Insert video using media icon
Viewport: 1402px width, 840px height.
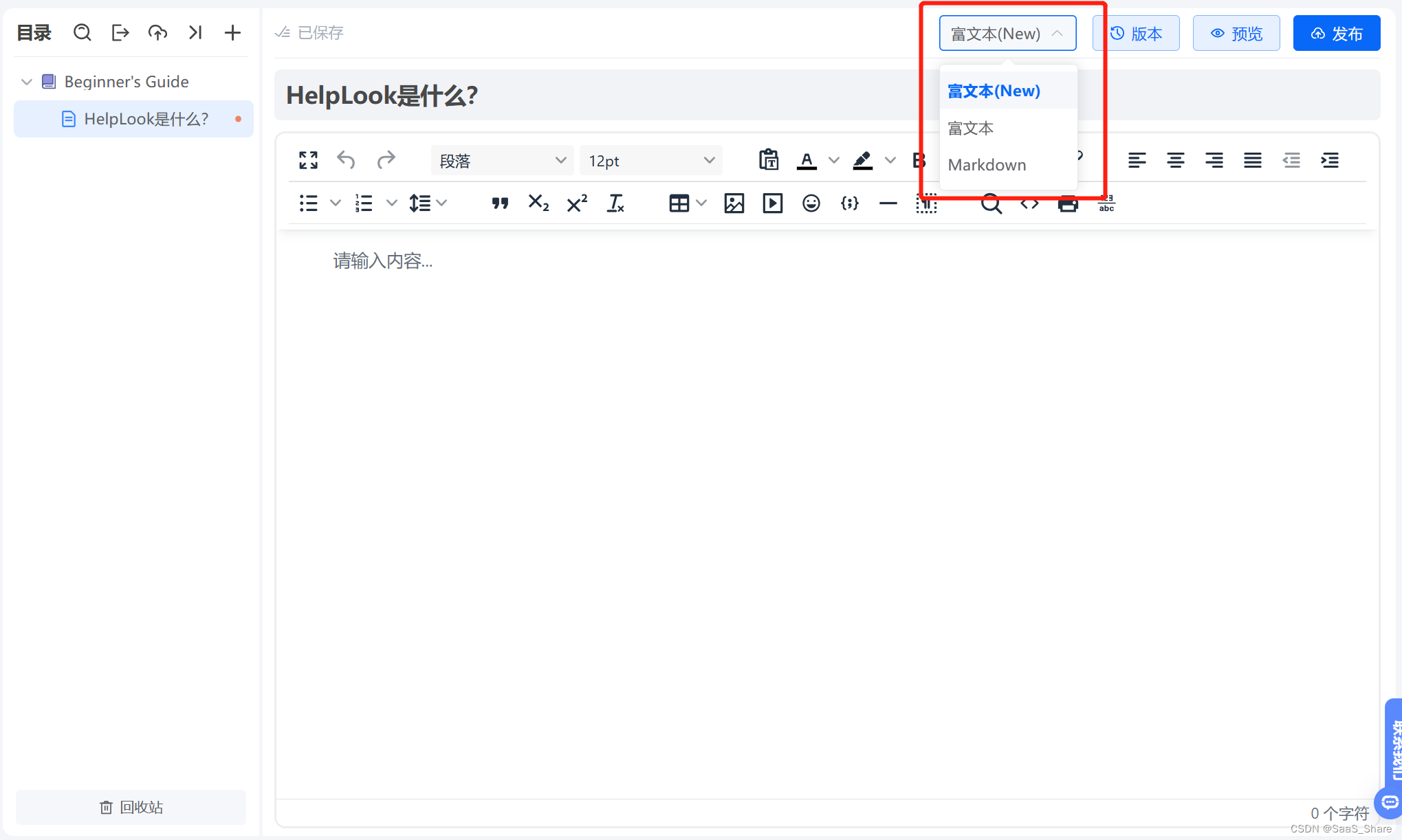(x=772, y=203)
